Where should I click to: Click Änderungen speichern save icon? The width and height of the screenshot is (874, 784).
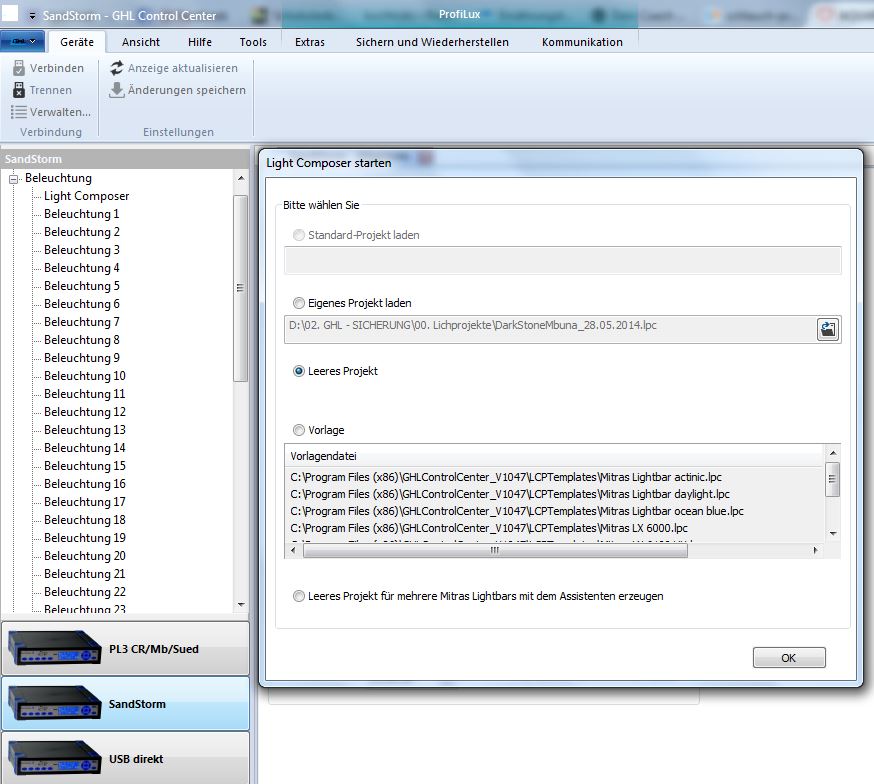[117, 90]
